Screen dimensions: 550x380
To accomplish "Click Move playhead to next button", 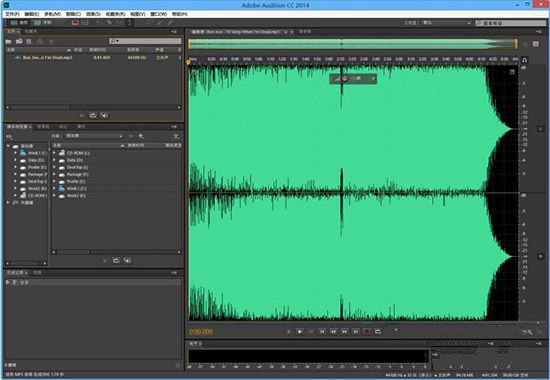I will (x=356, y=331).
